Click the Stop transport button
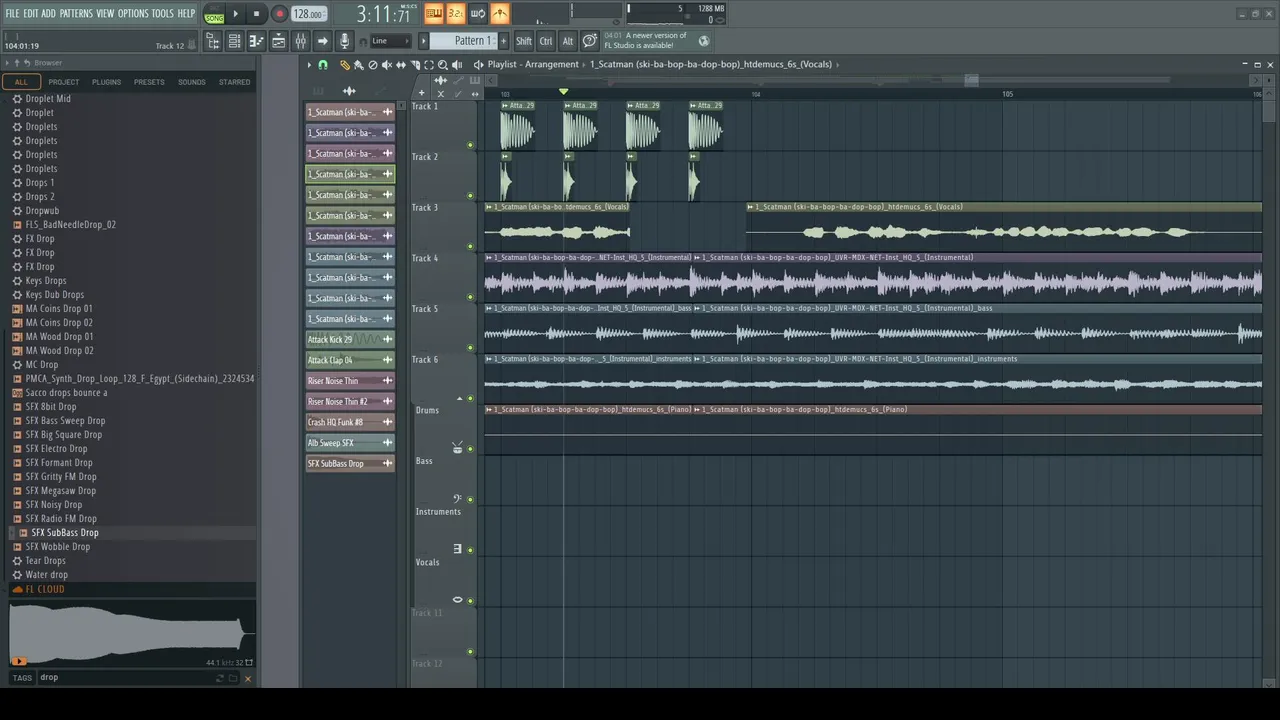 (256, 14)
